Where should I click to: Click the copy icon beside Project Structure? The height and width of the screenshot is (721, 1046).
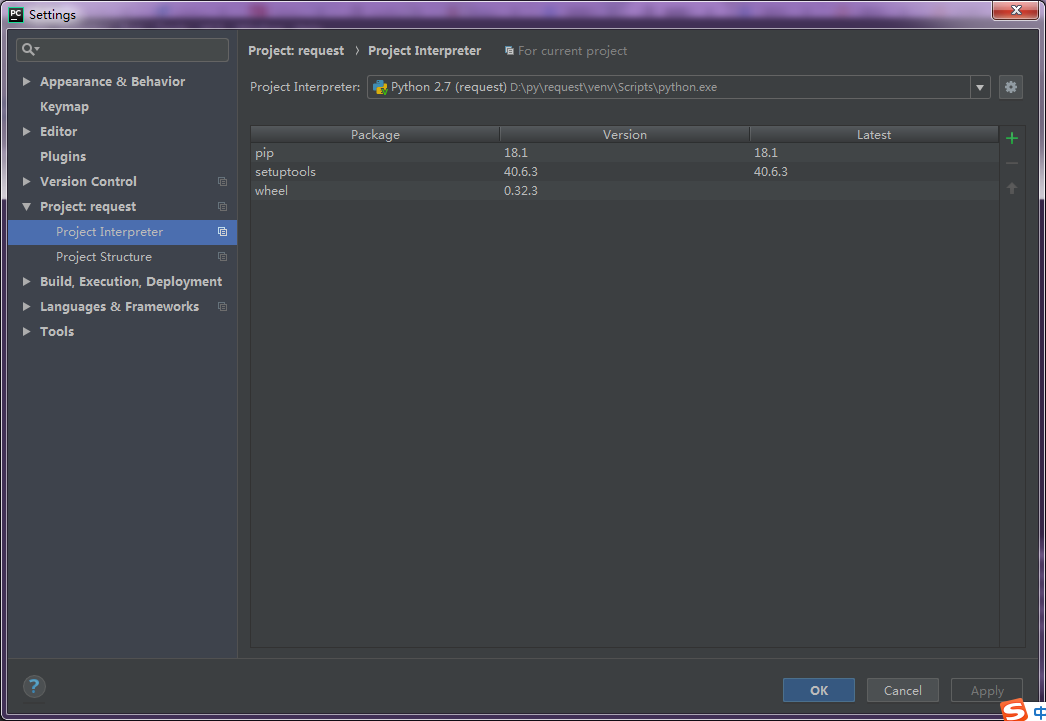point(222,257)
